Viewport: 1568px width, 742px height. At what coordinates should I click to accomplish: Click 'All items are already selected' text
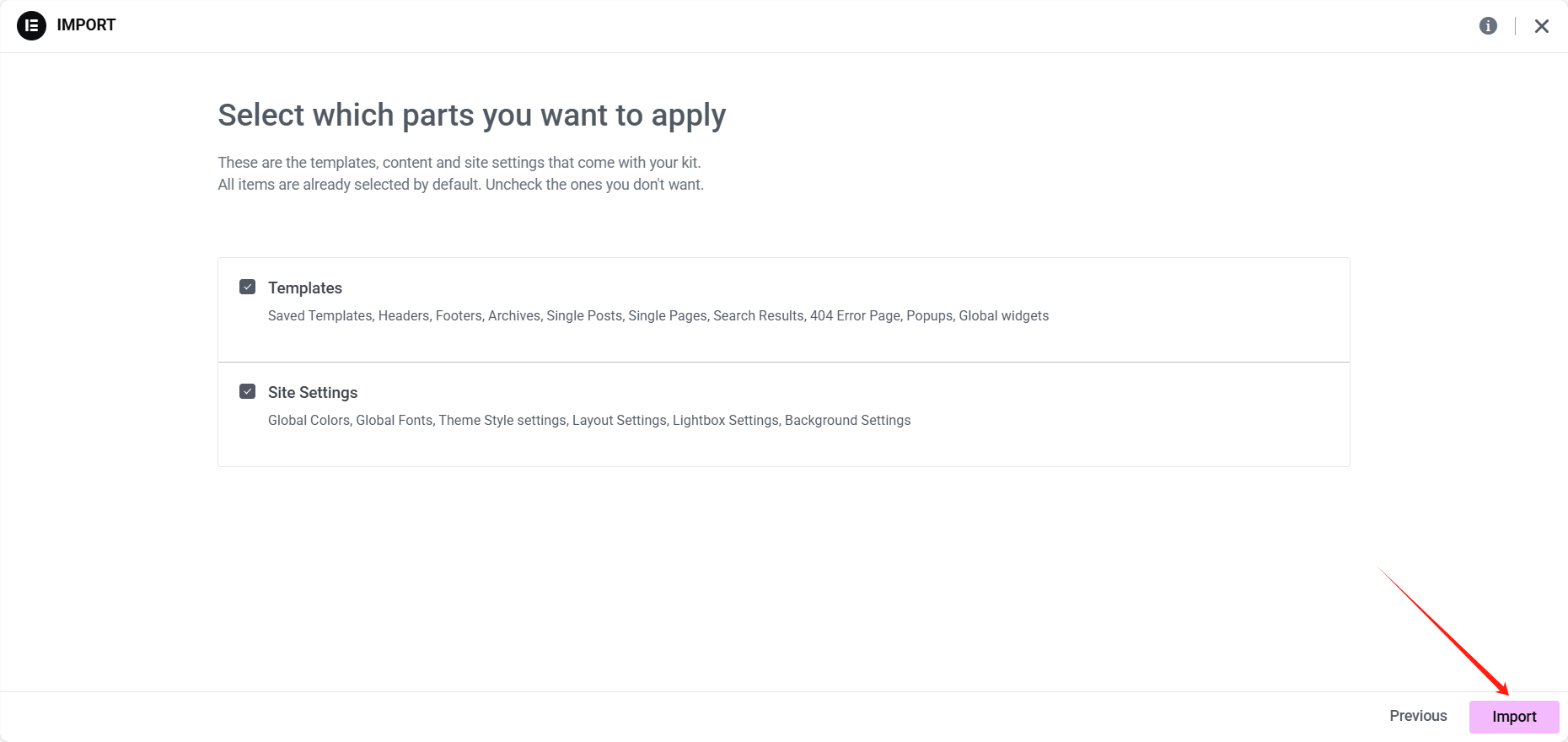460,185
